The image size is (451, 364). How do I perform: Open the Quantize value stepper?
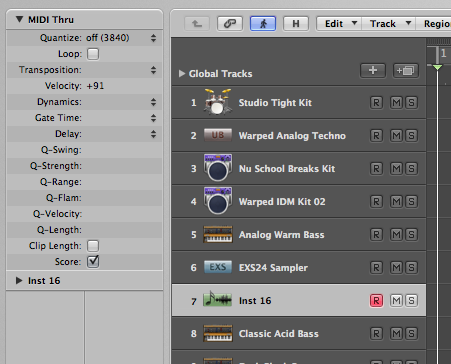(153, 38)
